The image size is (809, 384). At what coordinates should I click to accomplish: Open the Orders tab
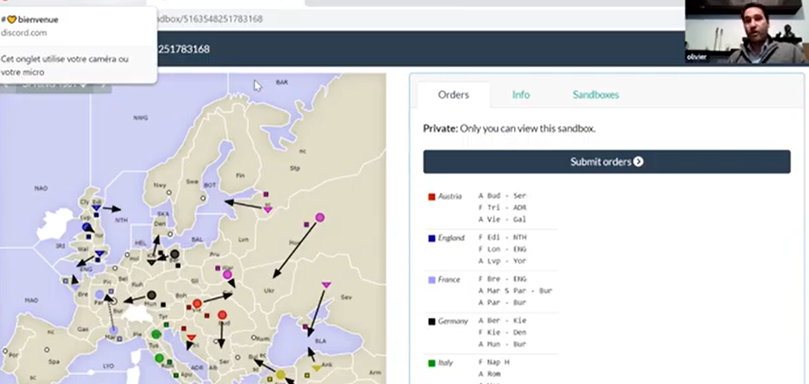(454, 95)
